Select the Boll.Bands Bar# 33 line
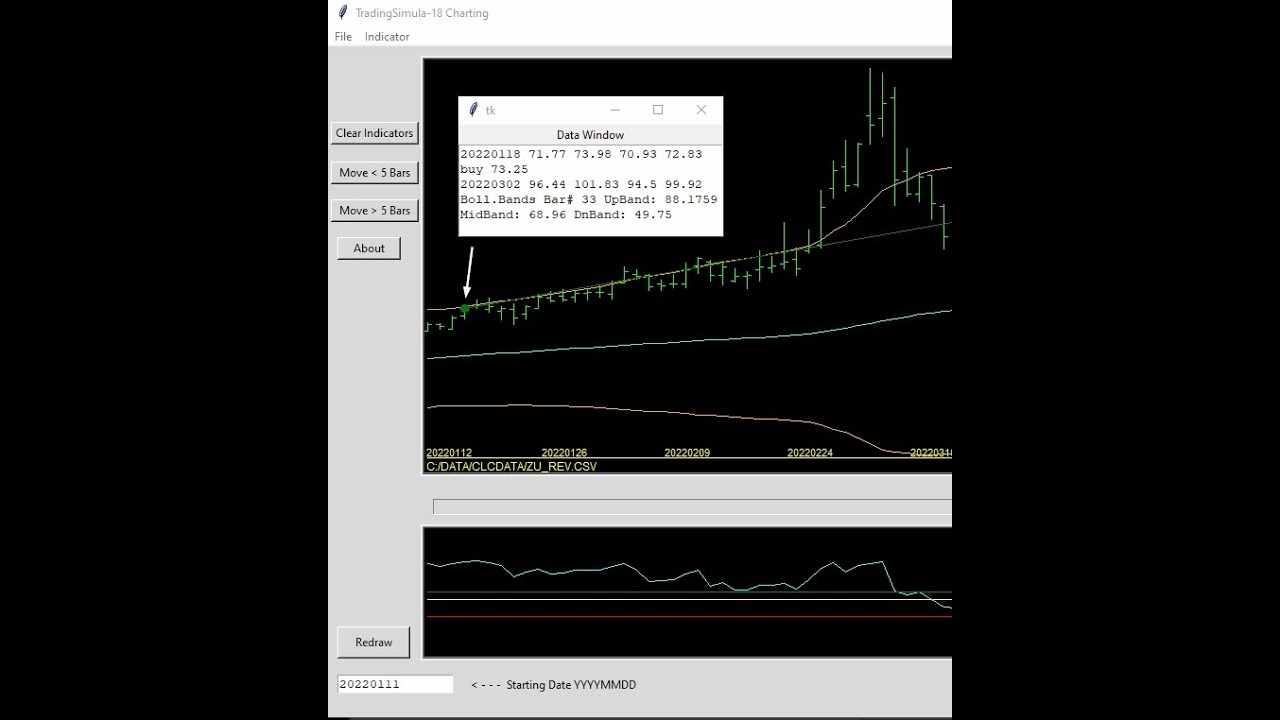The width and height of the screenshot is (1280, 720). tap(588, 200)
